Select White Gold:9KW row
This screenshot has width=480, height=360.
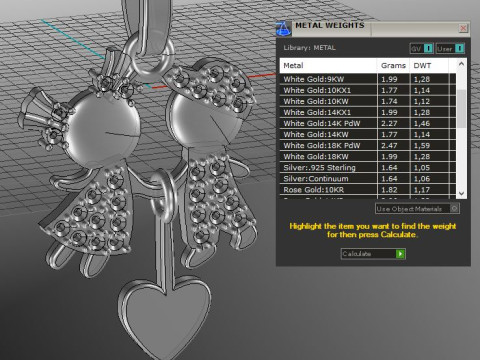tap(368, 79)
